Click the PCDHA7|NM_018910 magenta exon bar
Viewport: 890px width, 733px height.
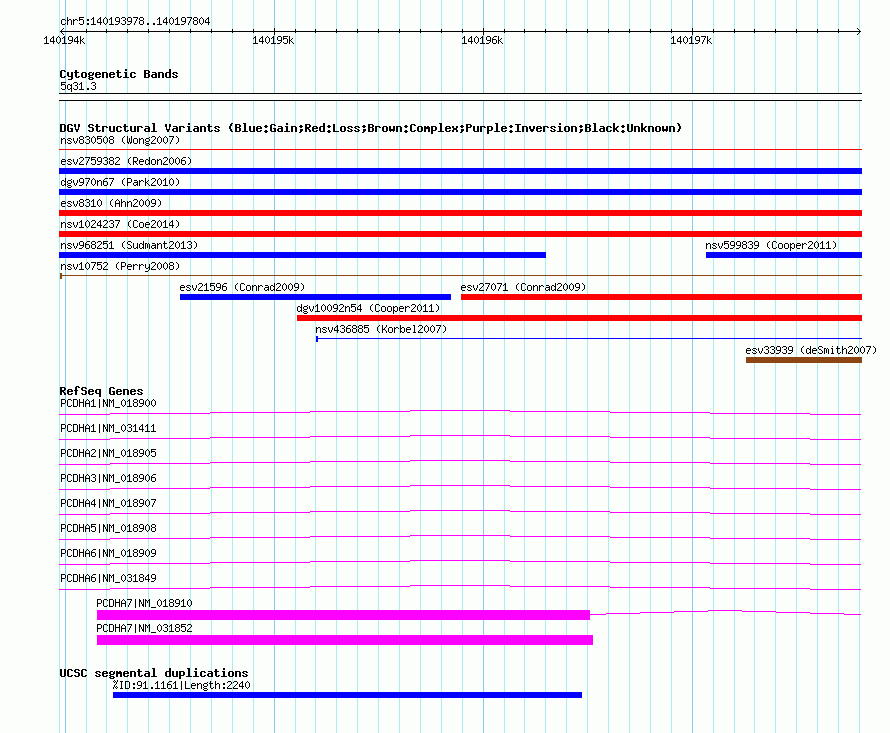point(343,615)
